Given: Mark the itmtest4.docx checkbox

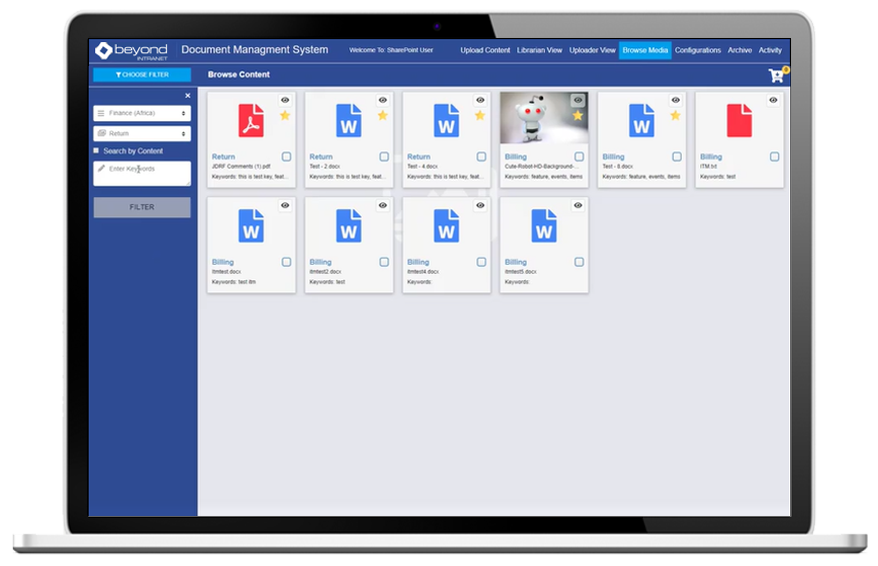Looking at the screenshot, I should click(x=482, y=262).
